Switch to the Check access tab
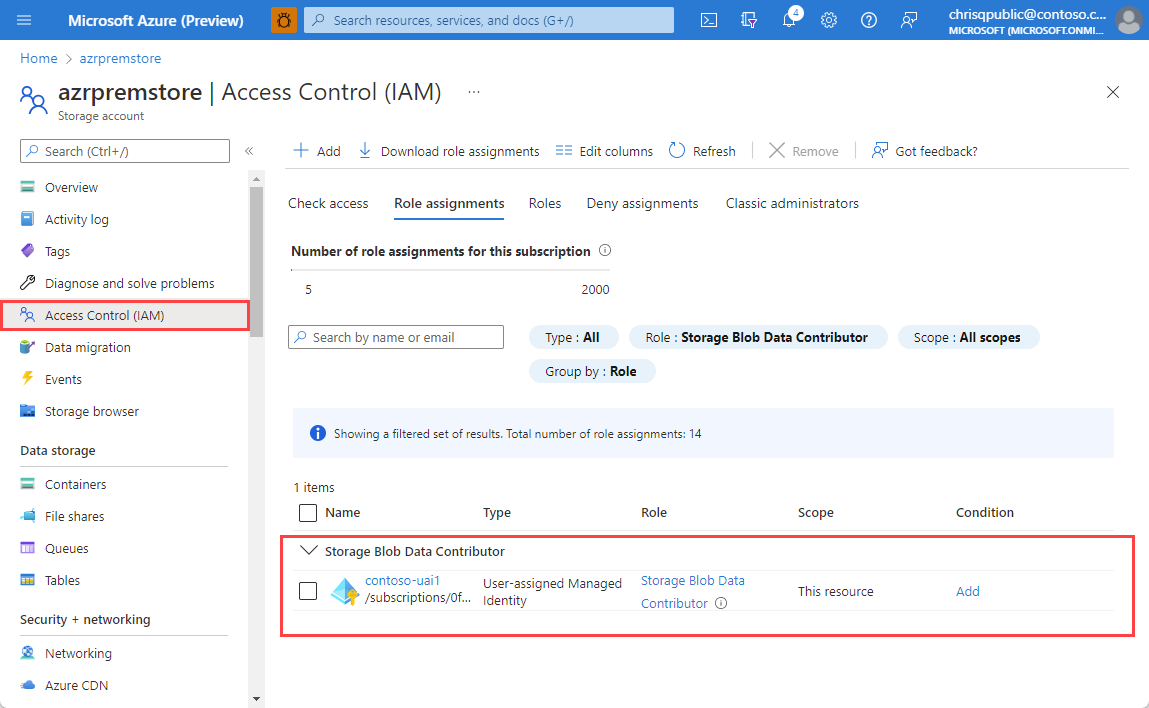Screen dimensions: 1149x708 coord(328,203)
